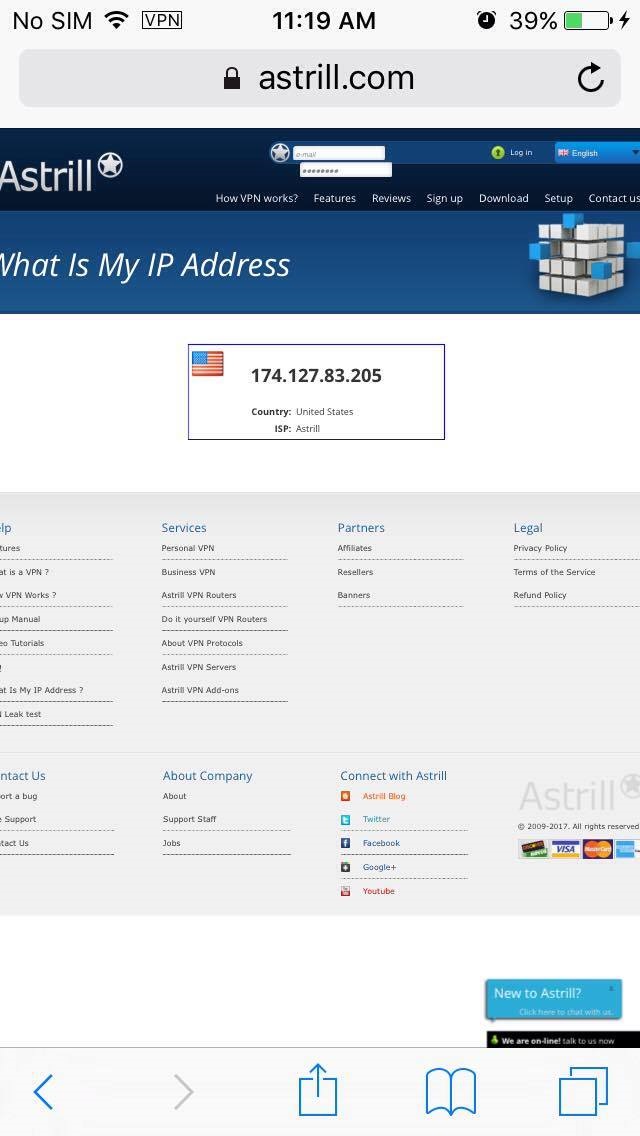Click the Facebook icon
Viewport: 640px width, 1136px height.
coord(346,843)
